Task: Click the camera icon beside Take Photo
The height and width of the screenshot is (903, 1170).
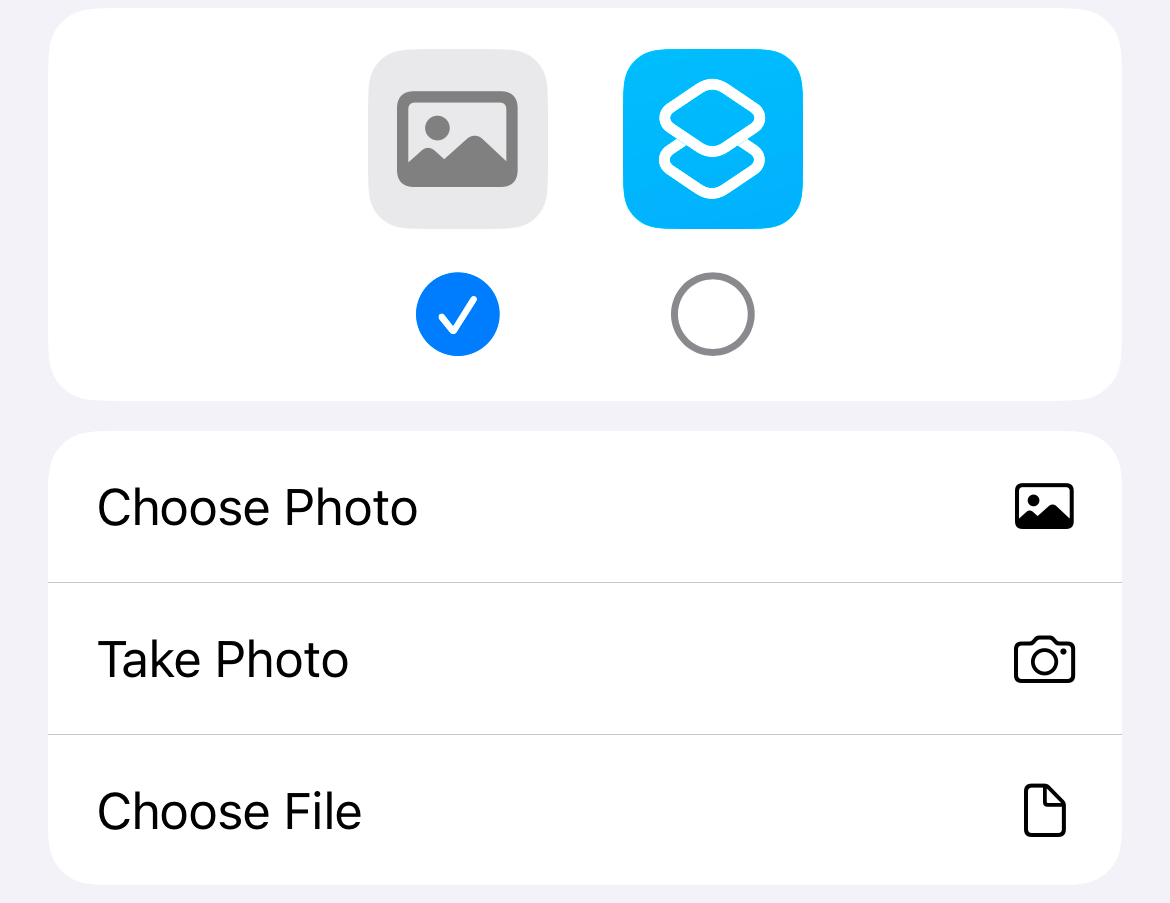Action: (1044, 660)
